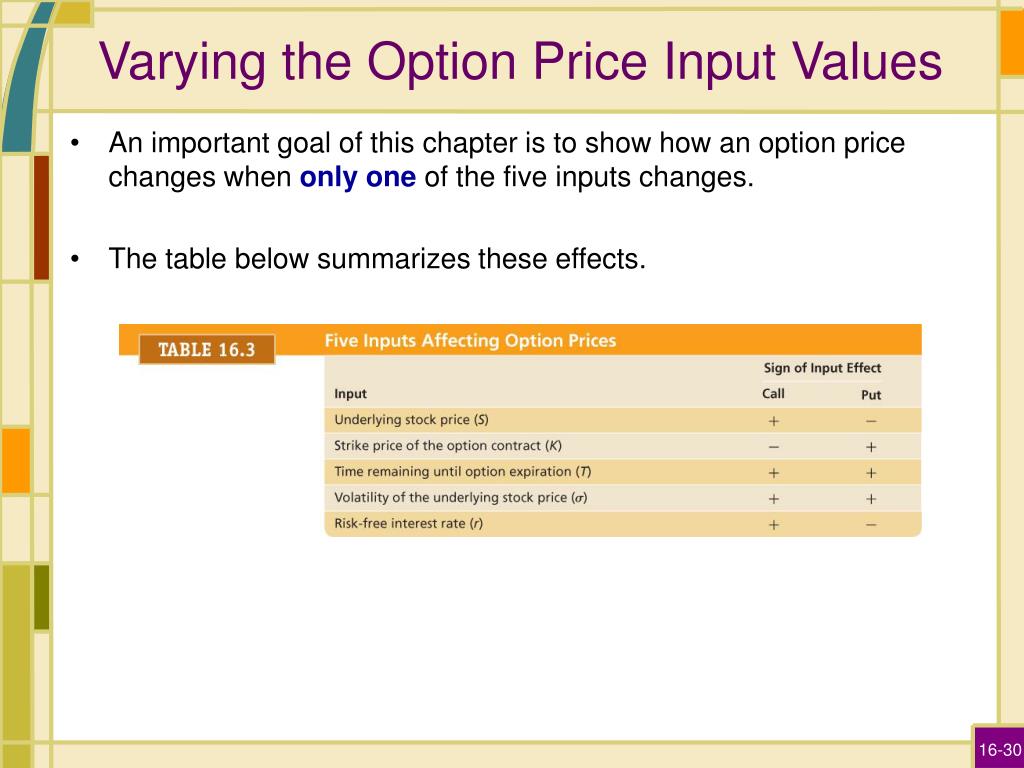This screenshot has width=1024, height=768.
Task: Select 'Time remaining until option expiration (T)' row
Action: click(x=622, y=472)
